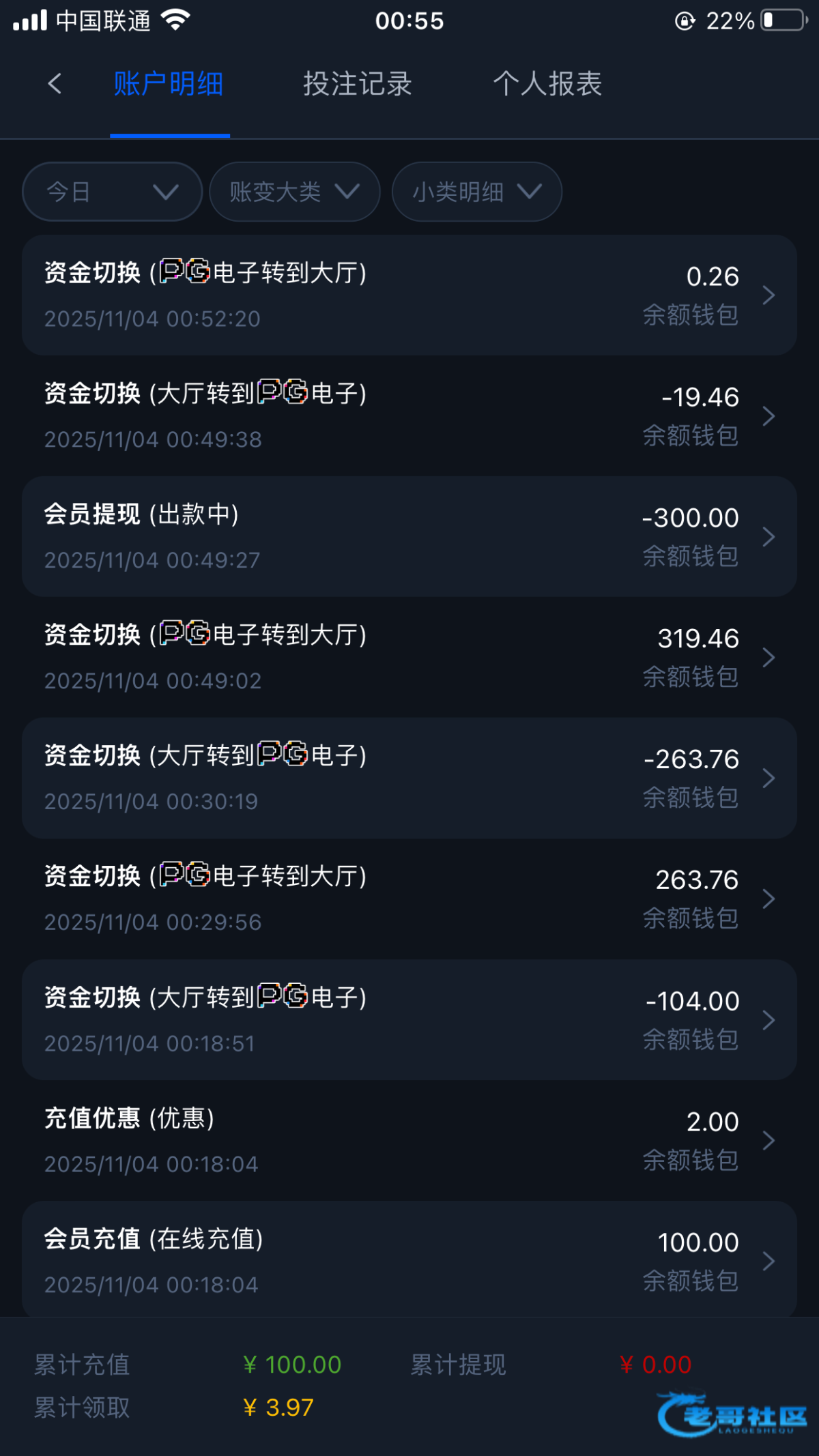This screenshot has width=819, height=1456.
Task: Tap the battery indicator in status bar
Action: click(784, 20)
